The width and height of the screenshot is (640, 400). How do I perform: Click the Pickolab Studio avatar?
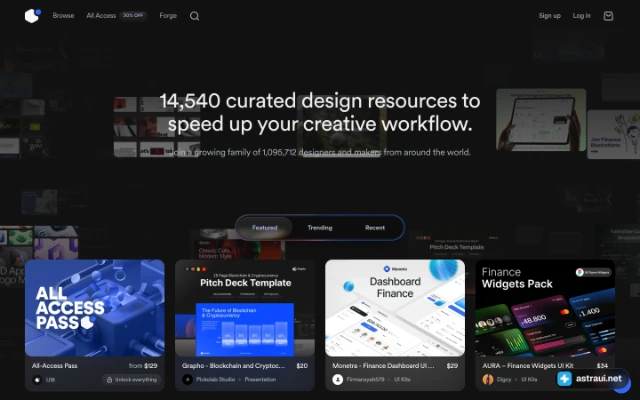187,380
